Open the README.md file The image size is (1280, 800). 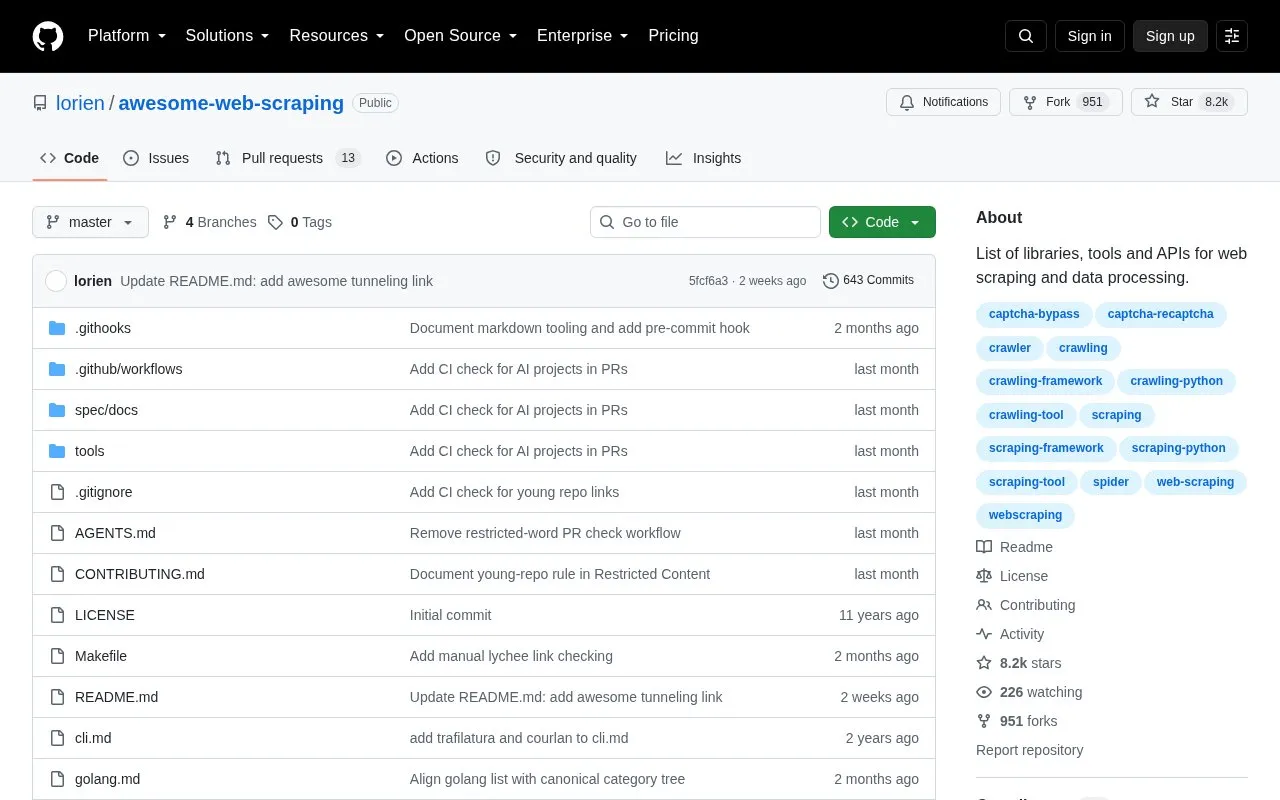(x=116, y=697)
